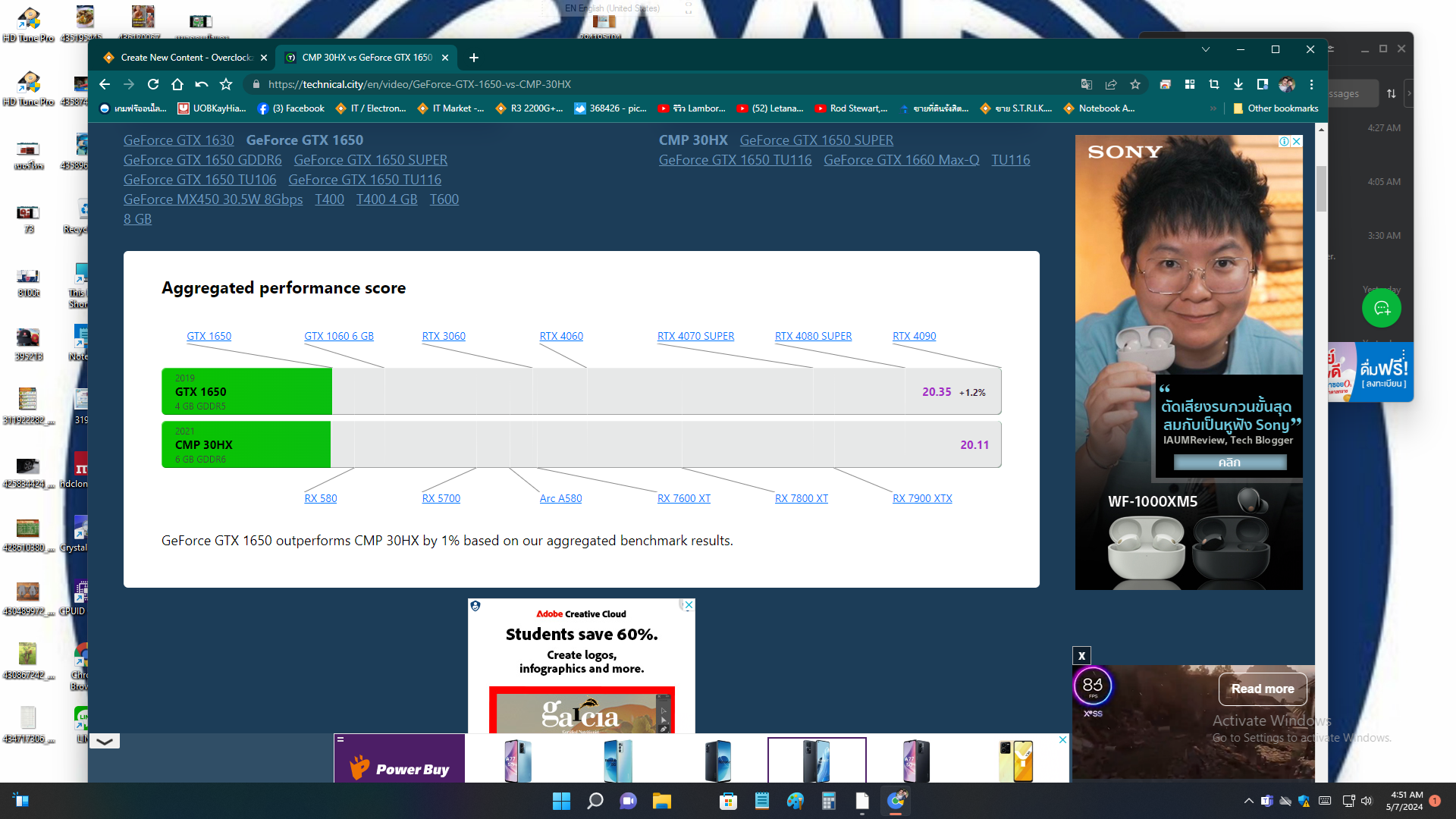The image size is (1456, 819).
Task: Open Calculator from taskbar
Action: click(x=829, y=801)
